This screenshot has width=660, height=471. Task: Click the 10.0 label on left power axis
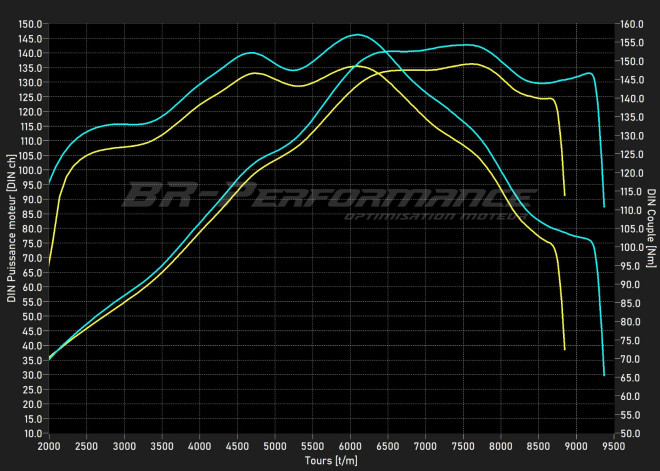pyautogui.click(x=32, y=434)
